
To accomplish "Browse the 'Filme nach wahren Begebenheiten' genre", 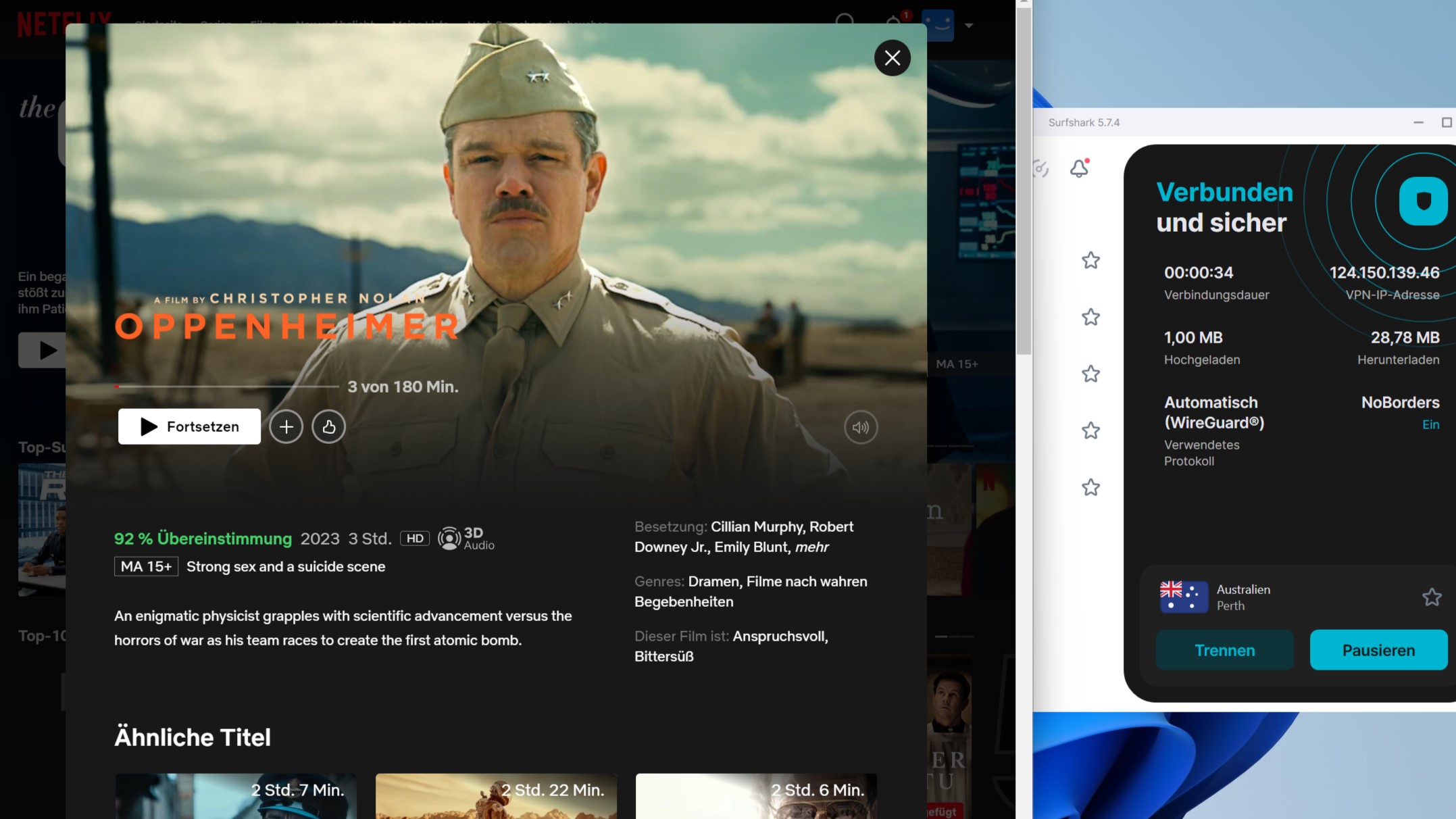I will pyautogui.click(x=751, y=591).
